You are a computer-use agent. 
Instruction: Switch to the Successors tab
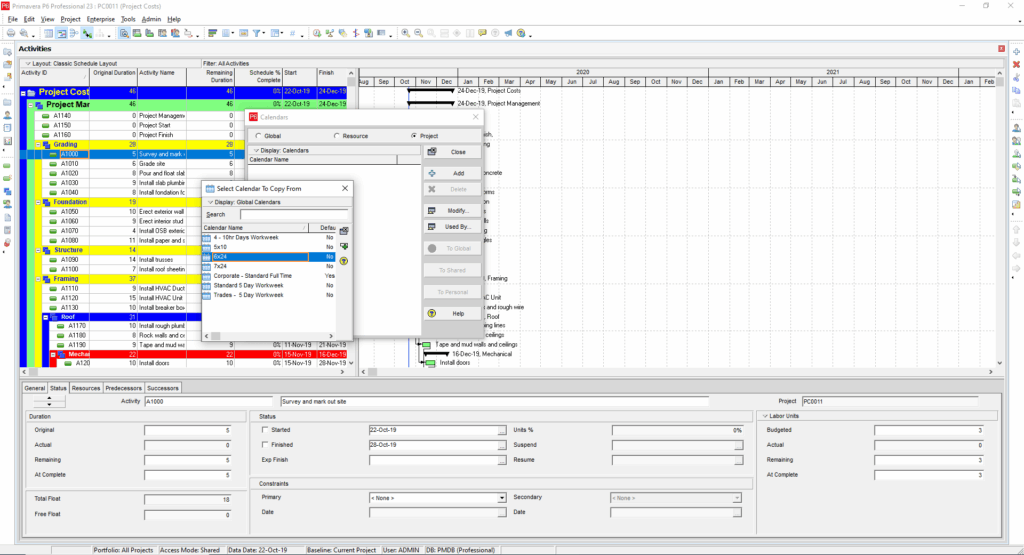[163, 388]
